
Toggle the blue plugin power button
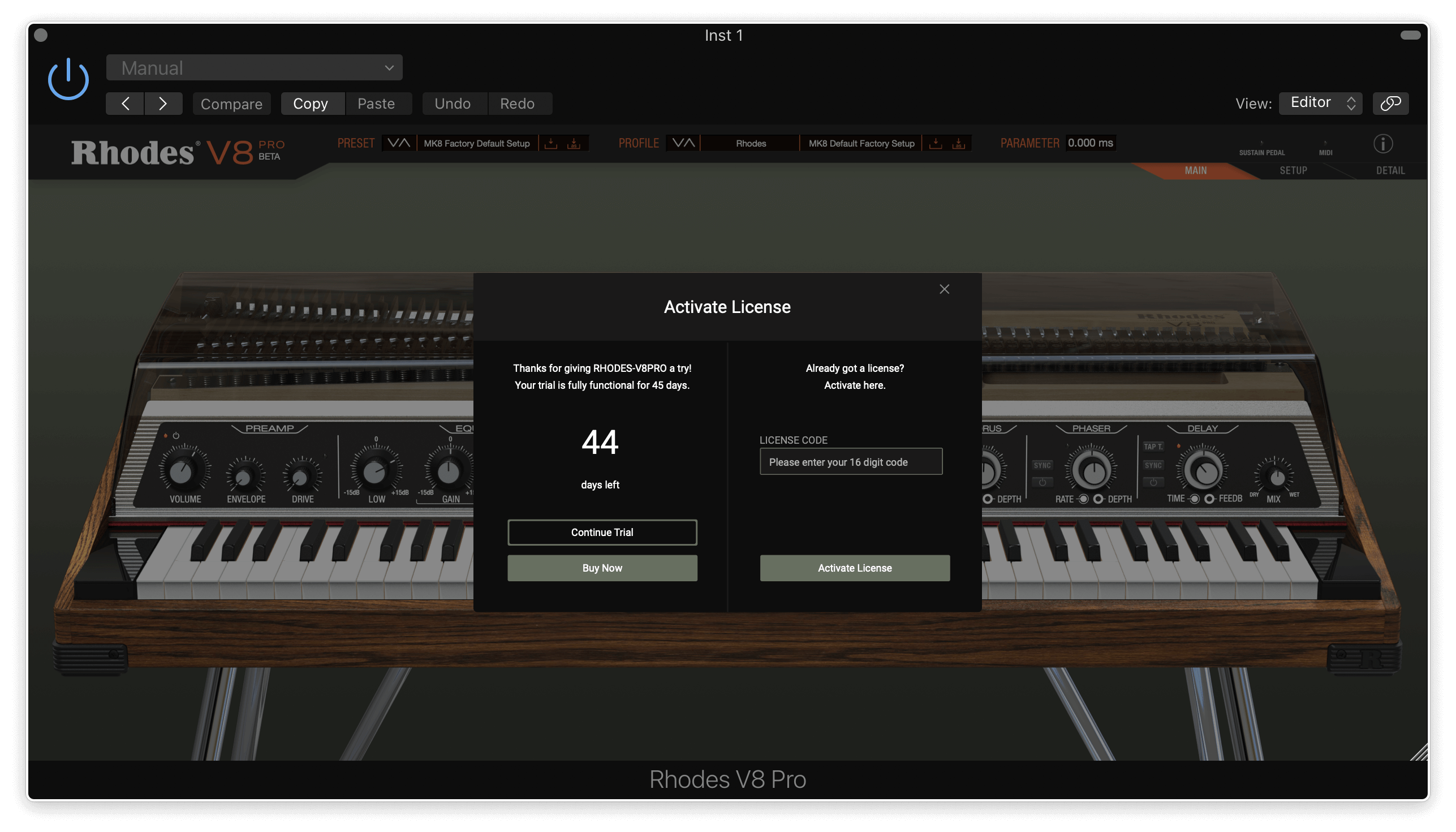68,79
